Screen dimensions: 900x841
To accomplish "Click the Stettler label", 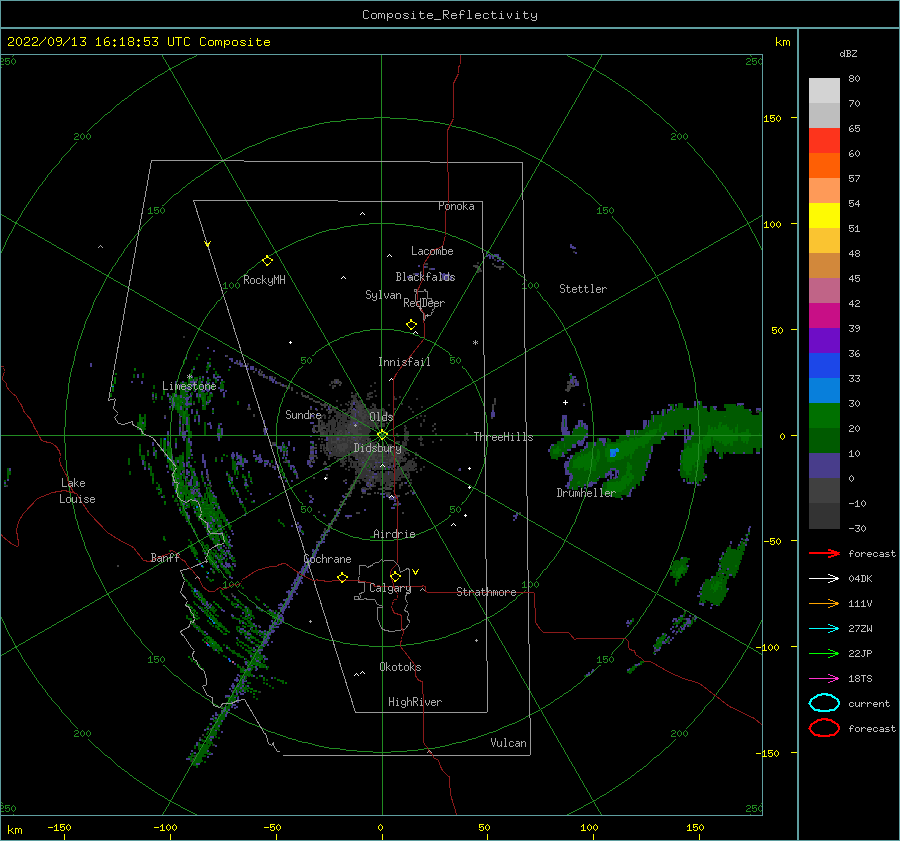I will tap(583, 289).
